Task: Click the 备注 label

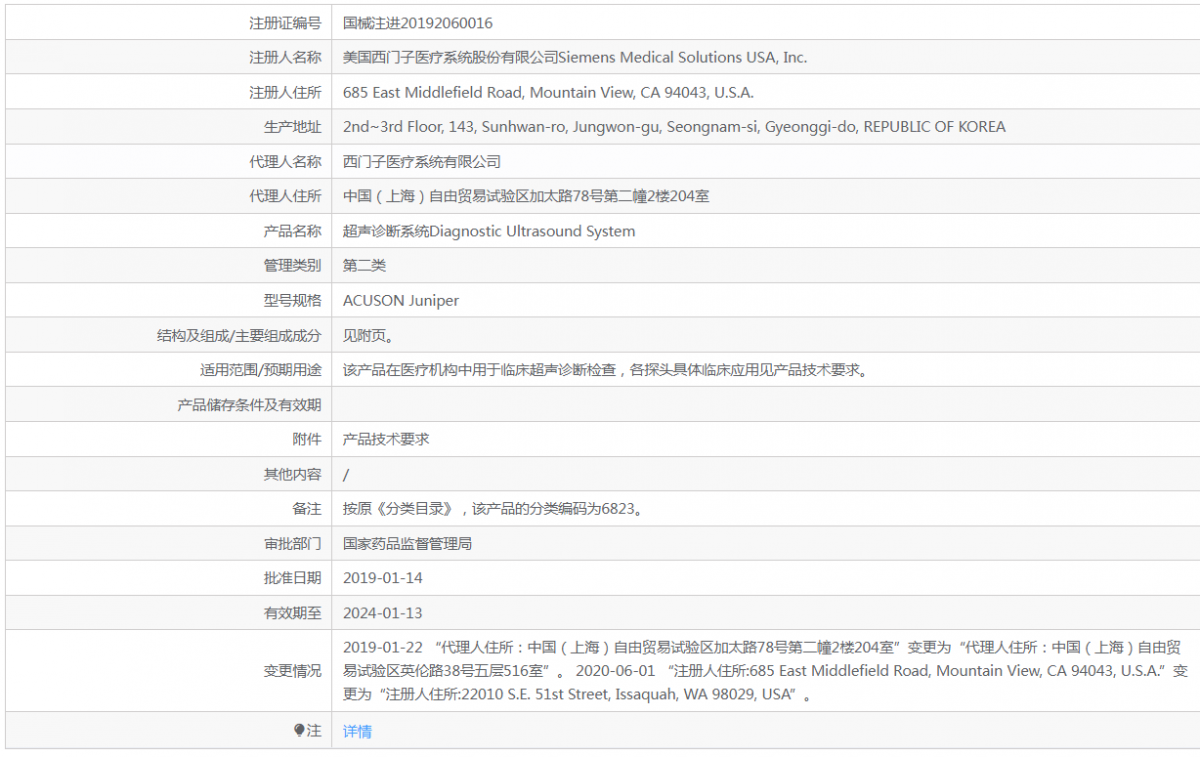Action: [x=307, y=509]
